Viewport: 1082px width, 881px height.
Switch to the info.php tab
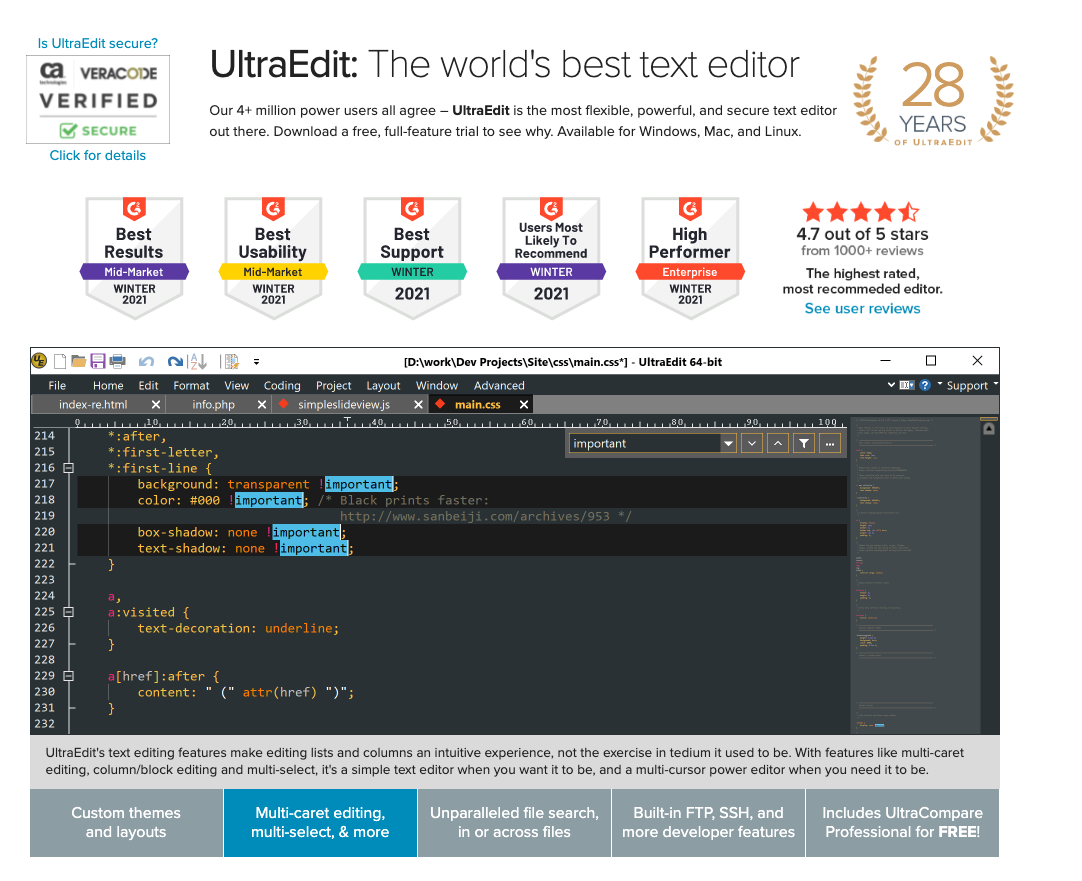(x=214, y=404)
